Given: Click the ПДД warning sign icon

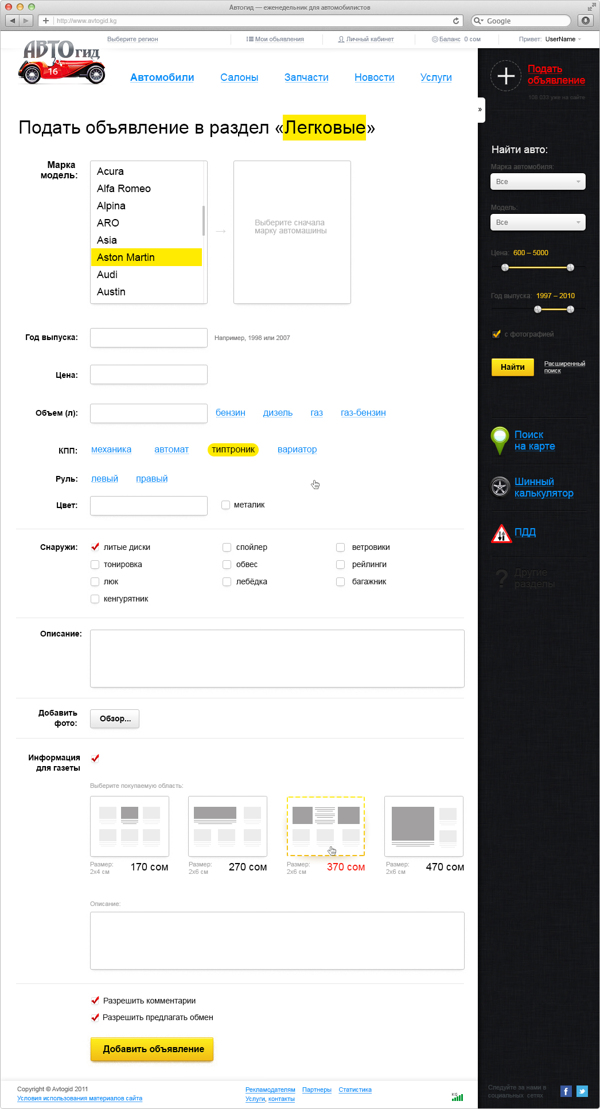Looking at the screenshot, I should pyautogui.click(x=501, y=533).
